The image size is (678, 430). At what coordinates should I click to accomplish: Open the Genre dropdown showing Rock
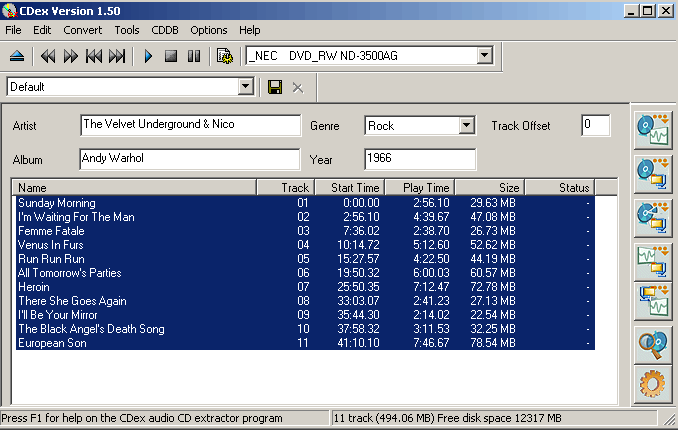[466, 125]
